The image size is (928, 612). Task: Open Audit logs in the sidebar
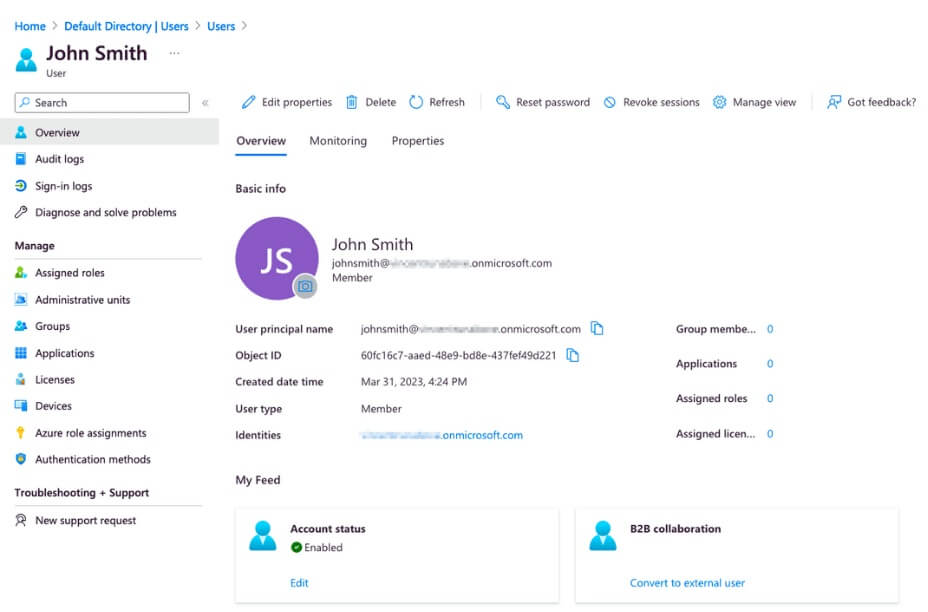[58, 158]
